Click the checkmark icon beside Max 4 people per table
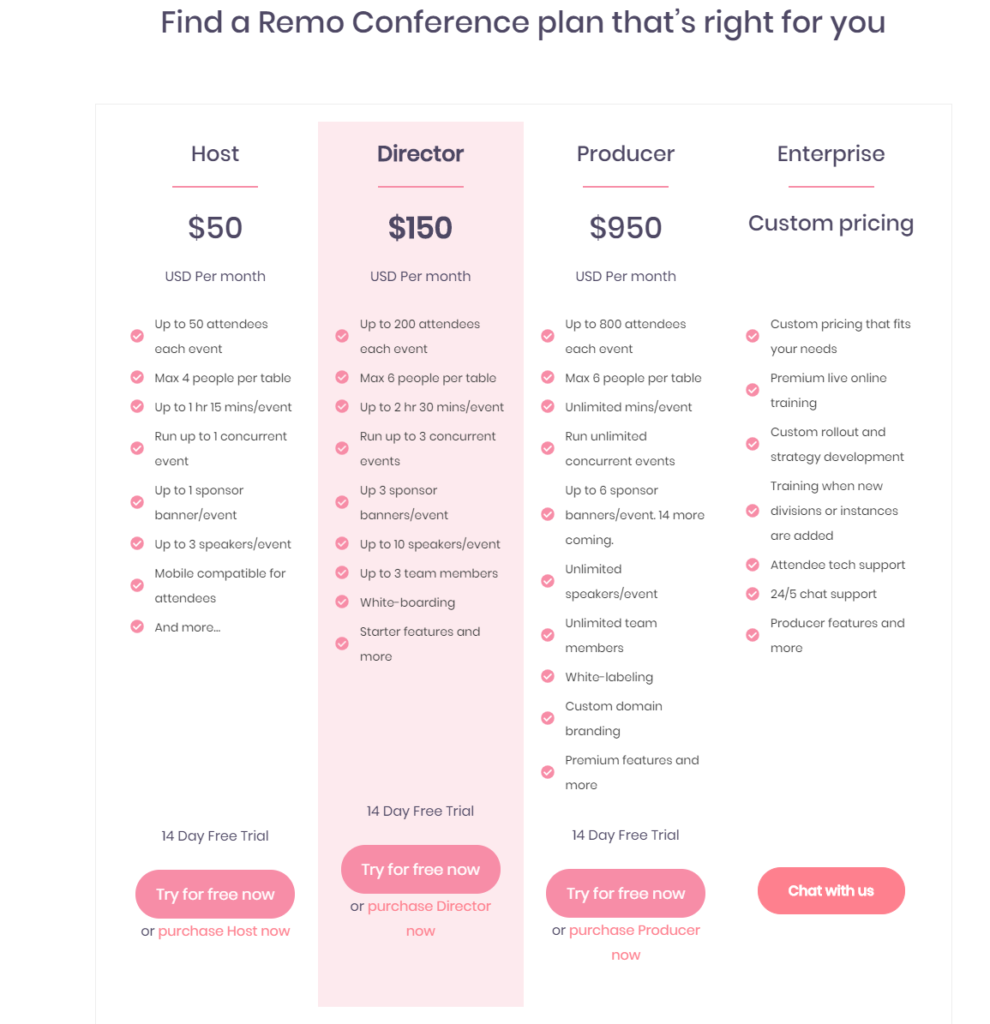The height and width of the screenshot is (1024, 990). (137, 377)
